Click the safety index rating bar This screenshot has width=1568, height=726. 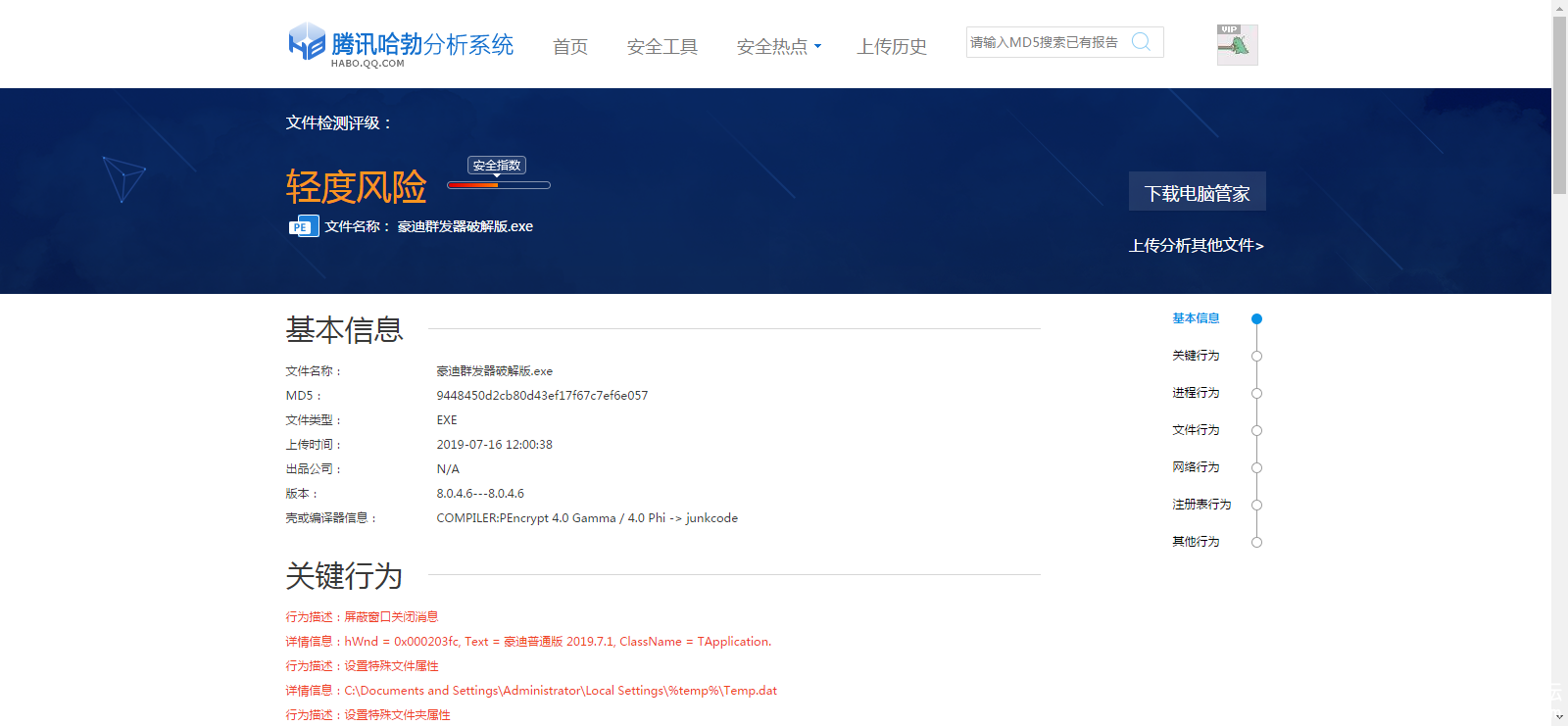(498, 185)
